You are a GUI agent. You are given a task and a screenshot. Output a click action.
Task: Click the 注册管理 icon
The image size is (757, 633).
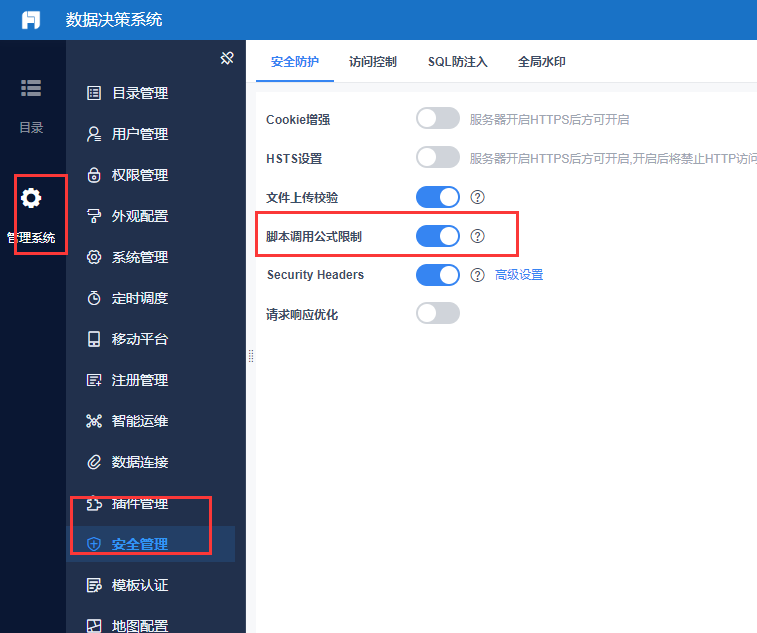click(x=94, y=380)
